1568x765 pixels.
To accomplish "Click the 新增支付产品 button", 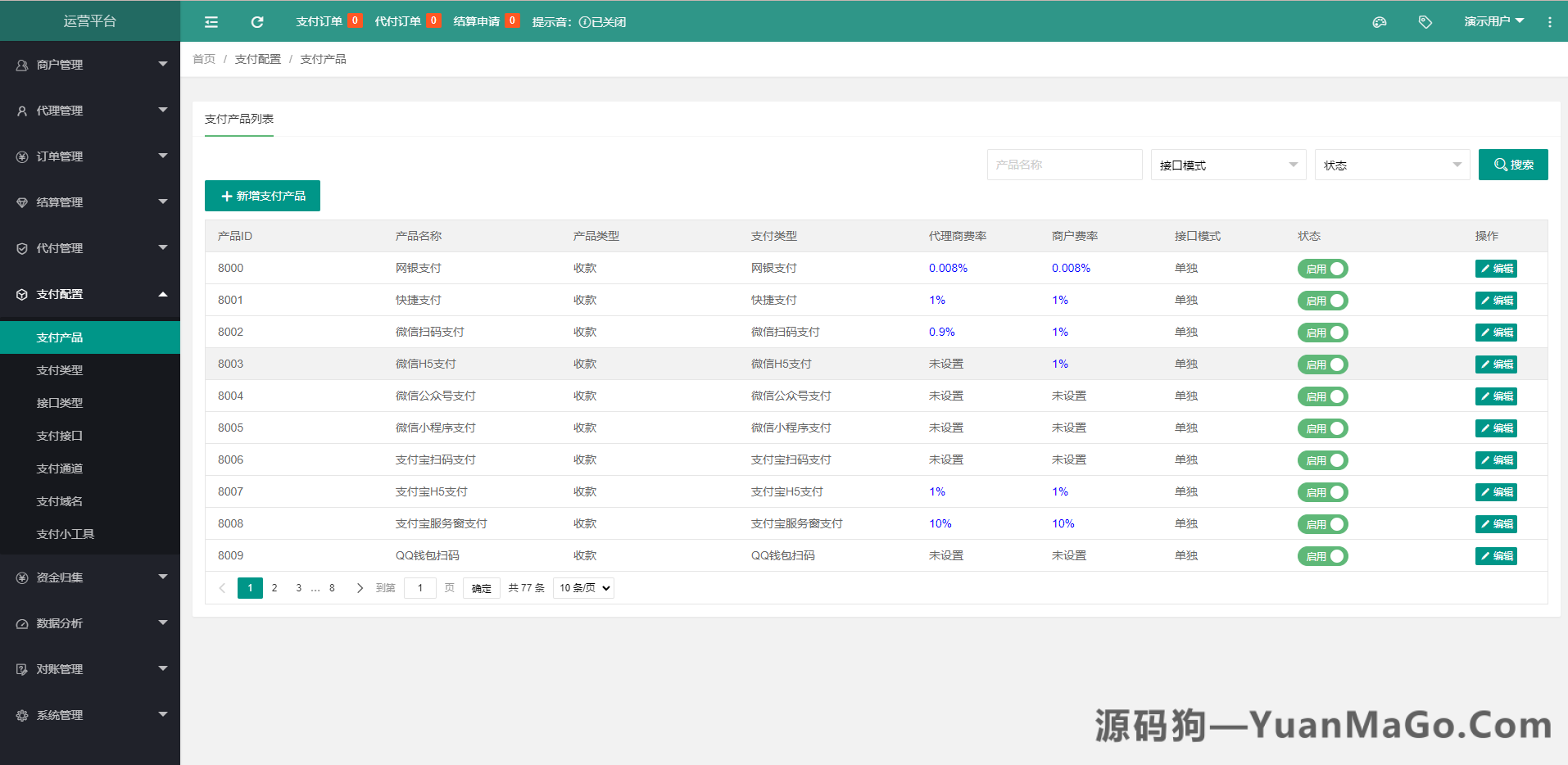I will (262, 195).
